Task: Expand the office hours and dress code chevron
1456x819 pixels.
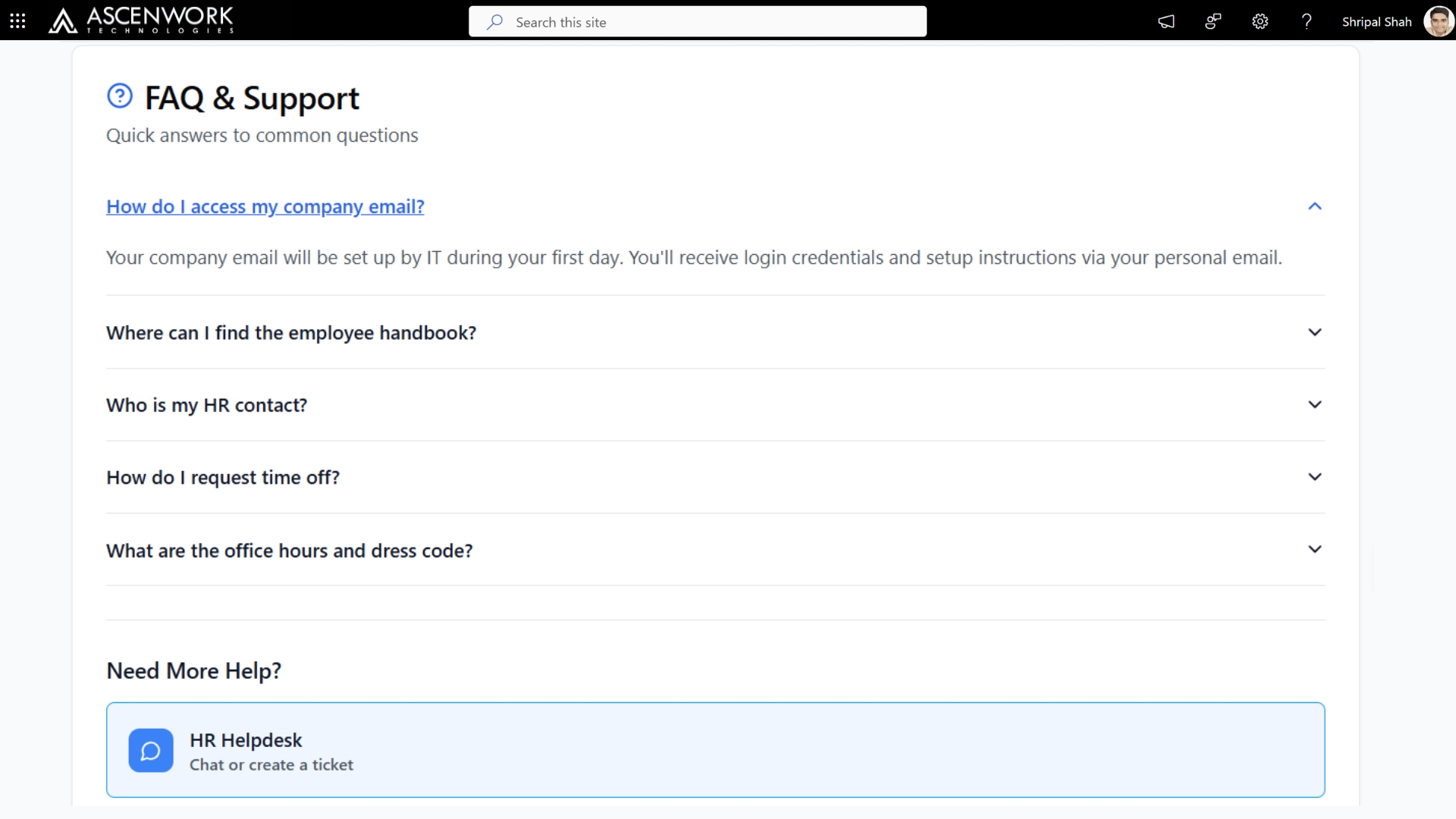Action: [1314, 549]
